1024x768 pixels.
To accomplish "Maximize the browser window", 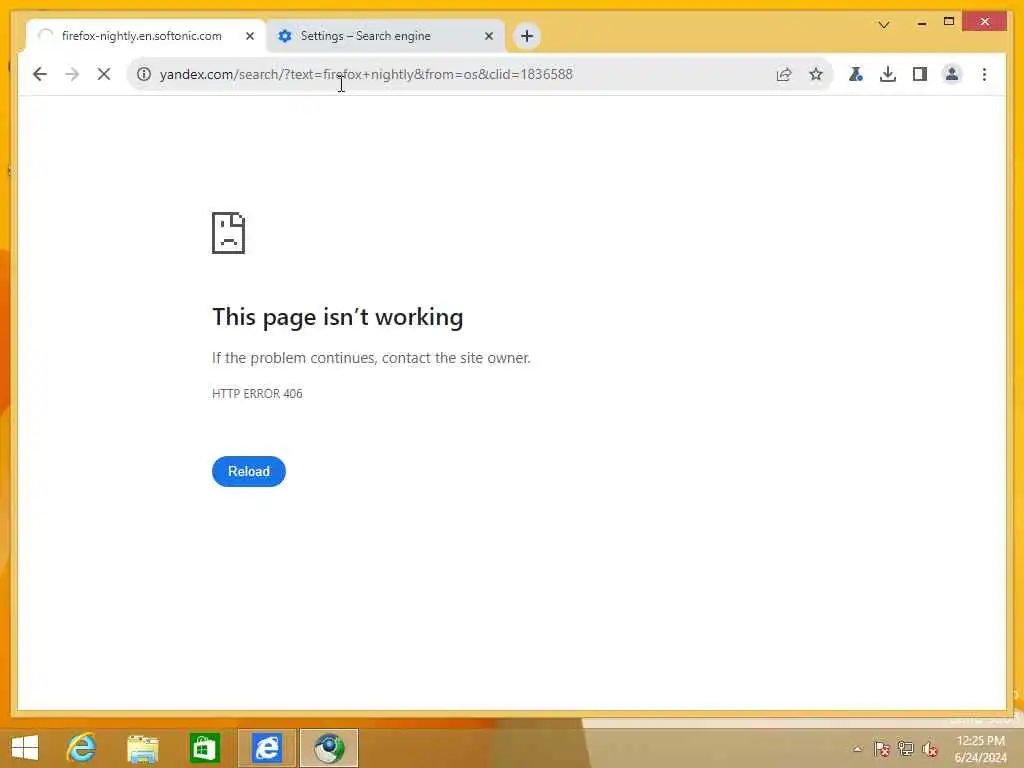I will click(949, 22).
